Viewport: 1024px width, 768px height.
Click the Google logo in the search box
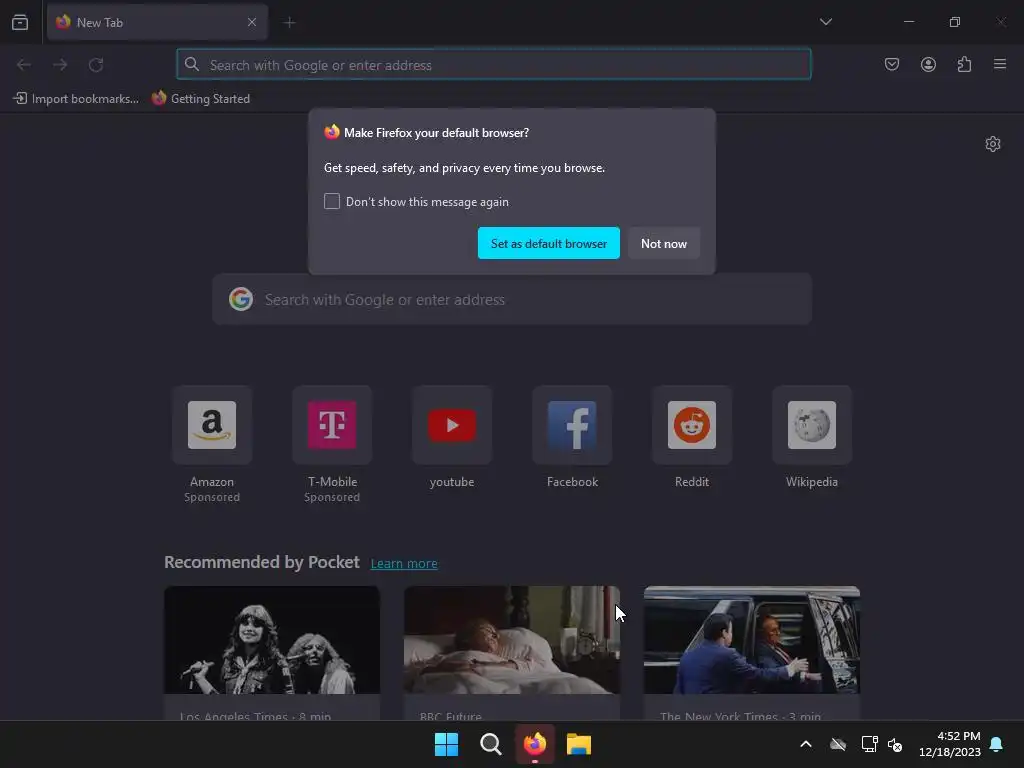(x=241, y=299)
